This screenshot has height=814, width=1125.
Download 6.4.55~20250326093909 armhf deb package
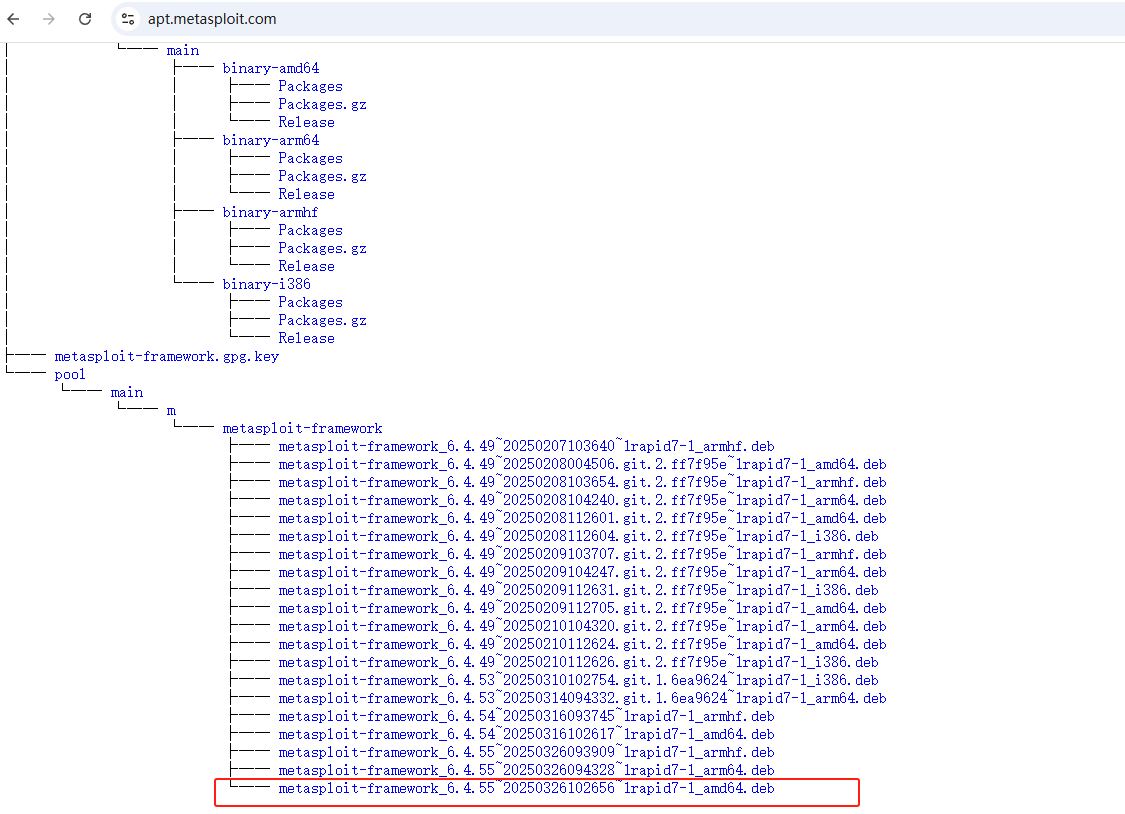tap(526, 752)
